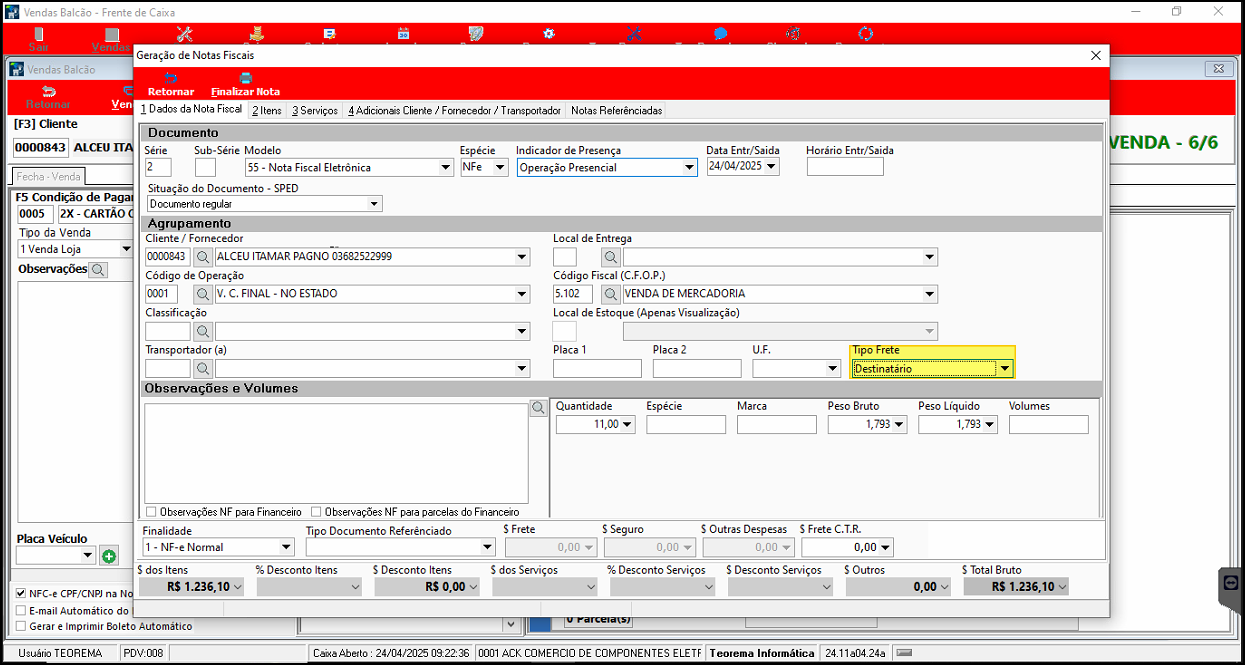Expand U.F. dropdown

tap(833, 368)
